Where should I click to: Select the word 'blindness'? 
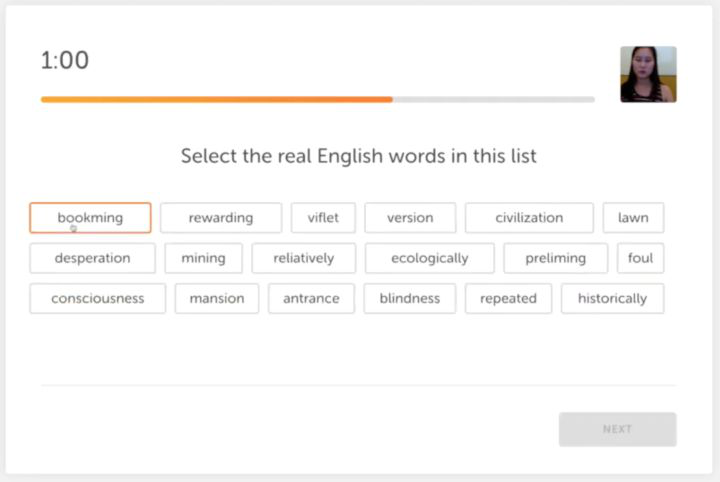[410, 298]
